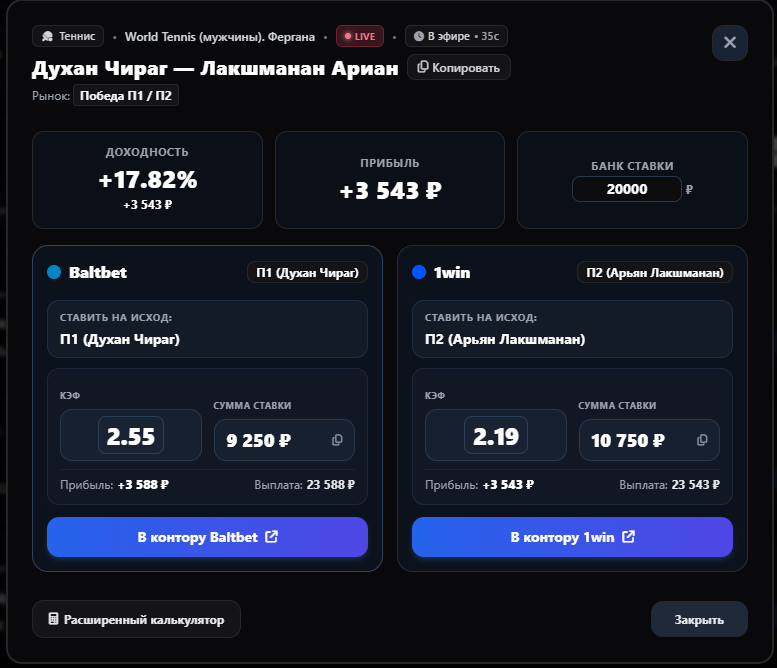The image size is (777, 668).
Task: Click the external-link icon on the 1win button
Action: pos(628,537)
